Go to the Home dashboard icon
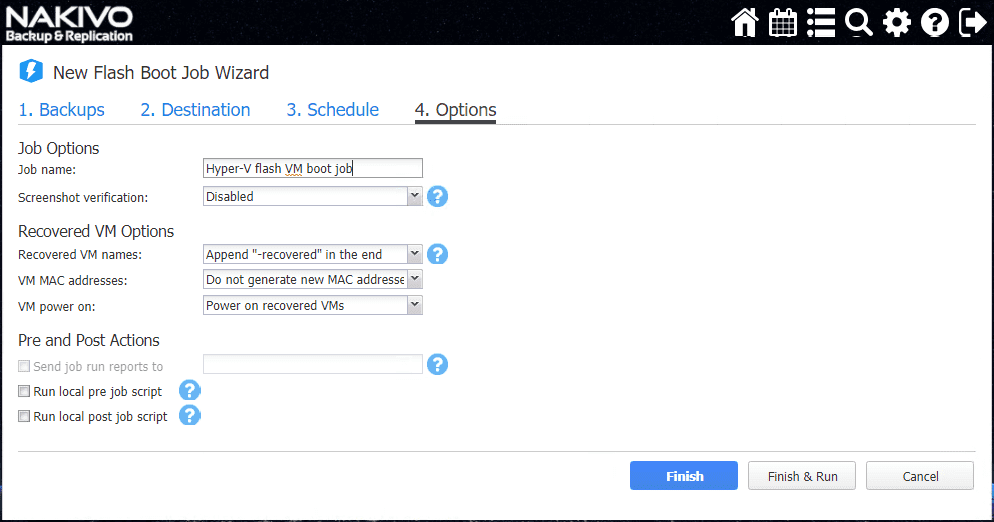Screen dimensions: 994x522 click(x=745, y=22)
